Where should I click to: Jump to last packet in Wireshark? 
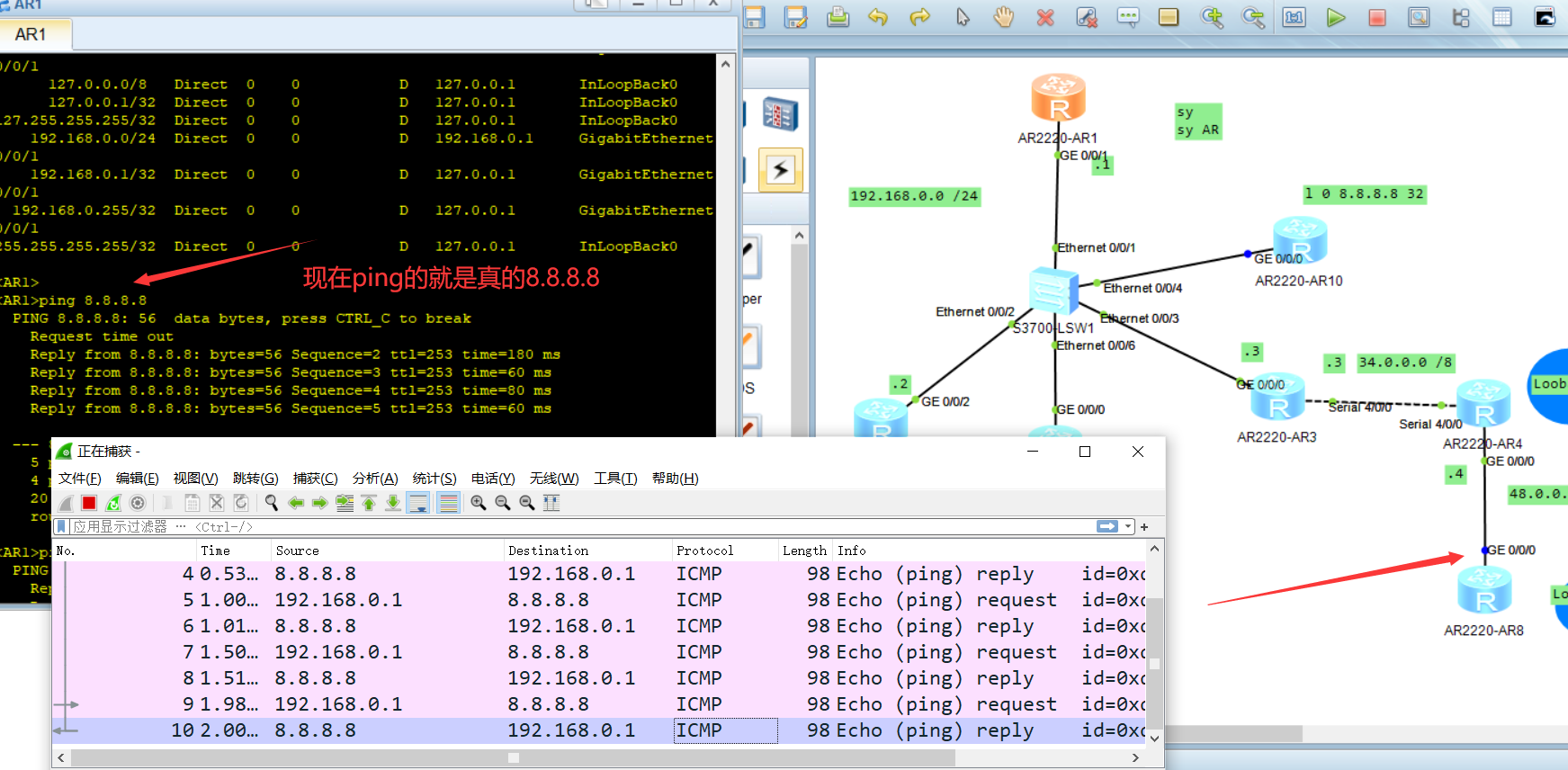pos(393,503)
